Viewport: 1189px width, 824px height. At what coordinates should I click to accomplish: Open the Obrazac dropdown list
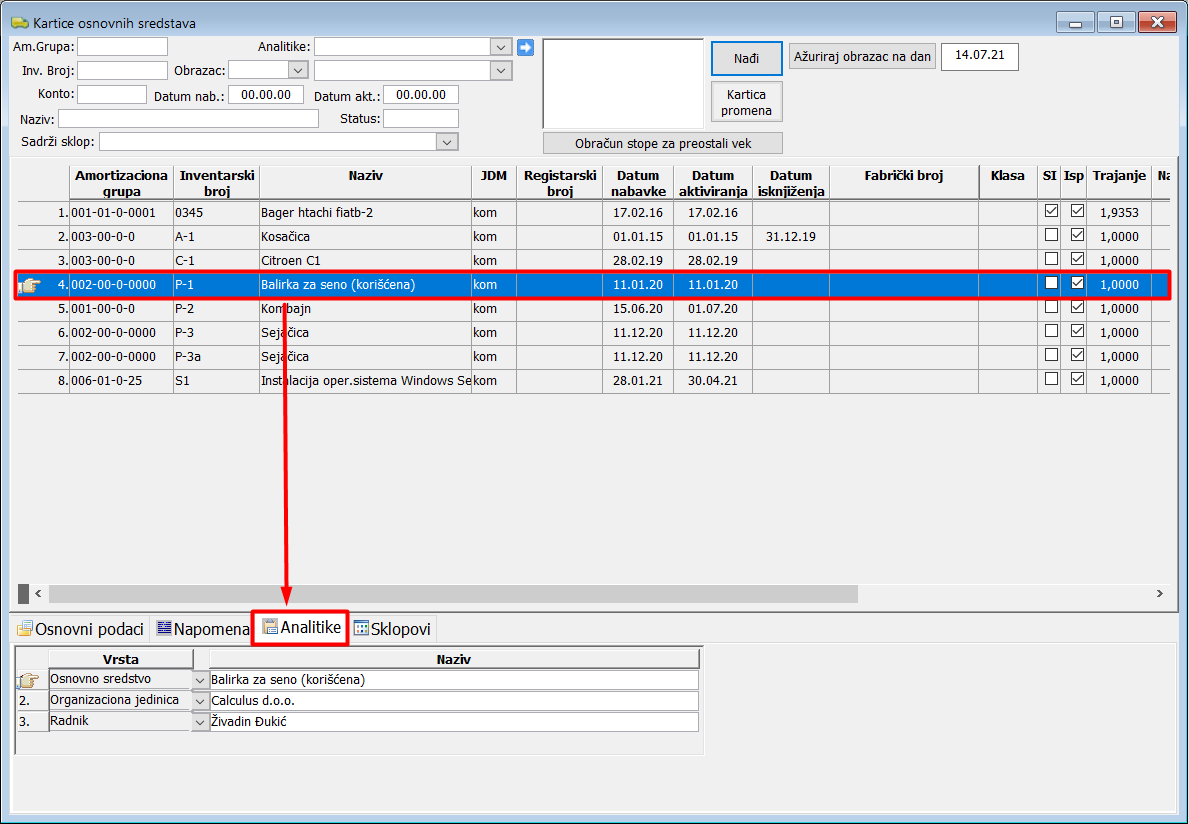point(297,70)
